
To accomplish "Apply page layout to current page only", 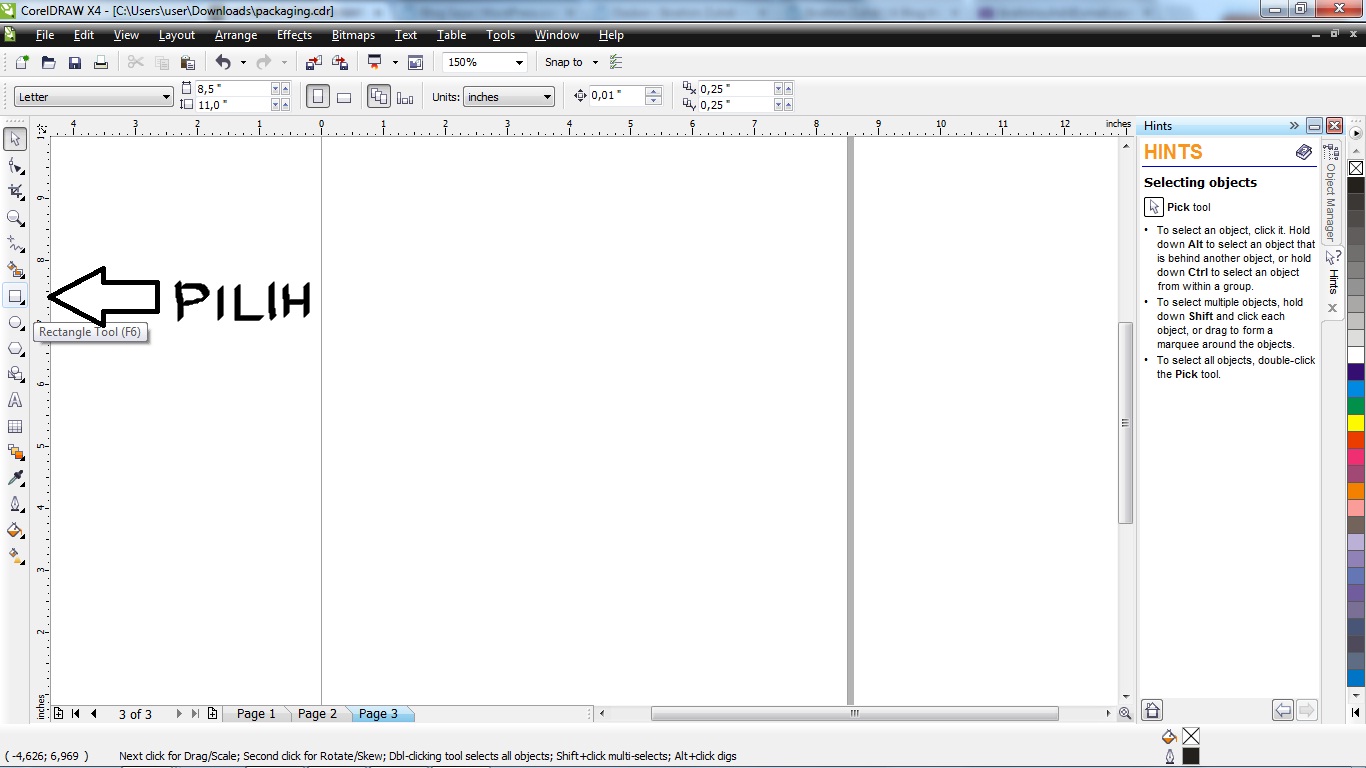I will click(x=405, y=97).
